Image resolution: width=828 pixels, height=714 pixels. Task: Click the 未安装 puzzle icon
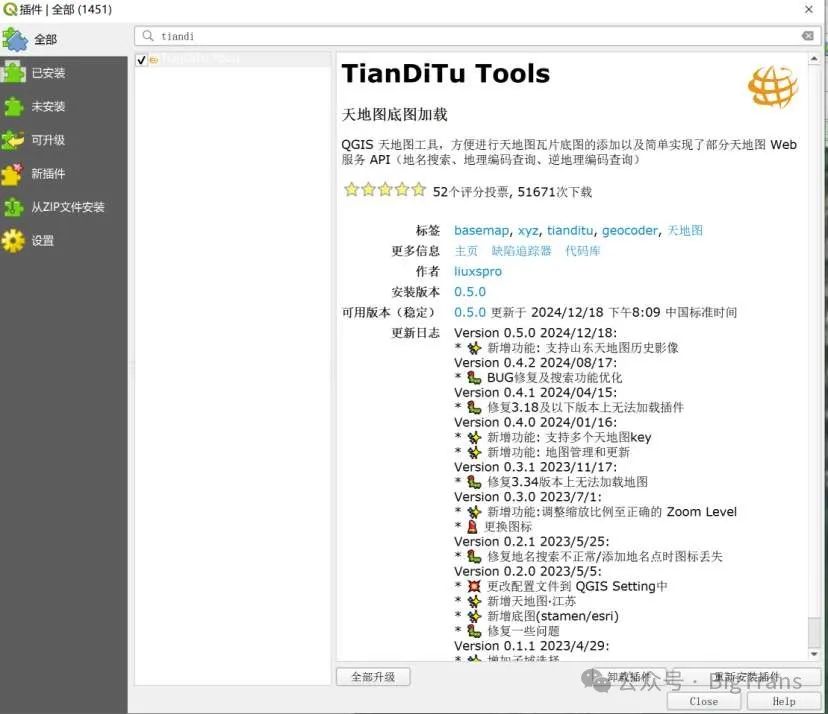click(13, 106)
